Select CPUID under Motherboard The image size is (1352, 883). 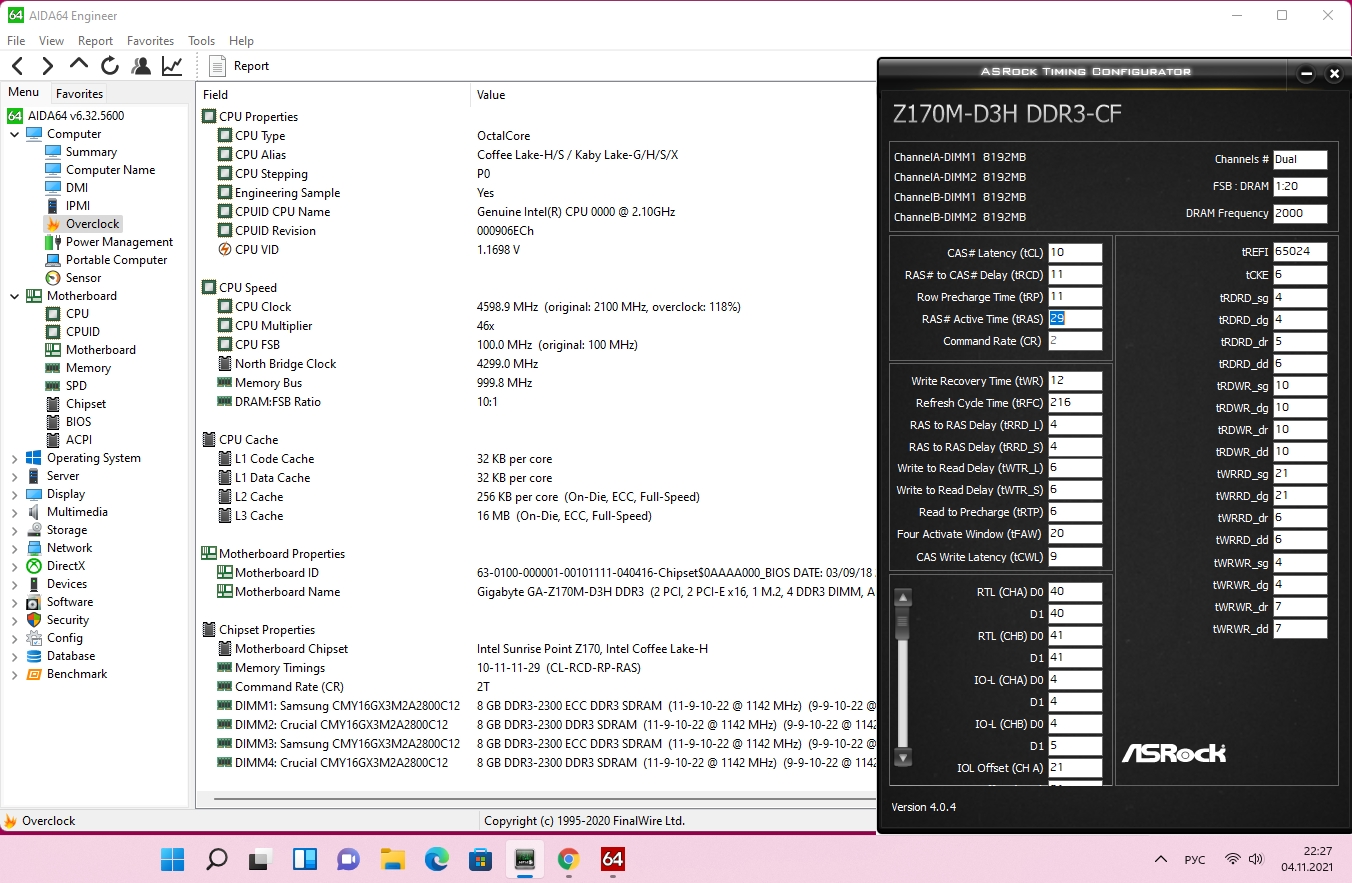pos(82,332)
